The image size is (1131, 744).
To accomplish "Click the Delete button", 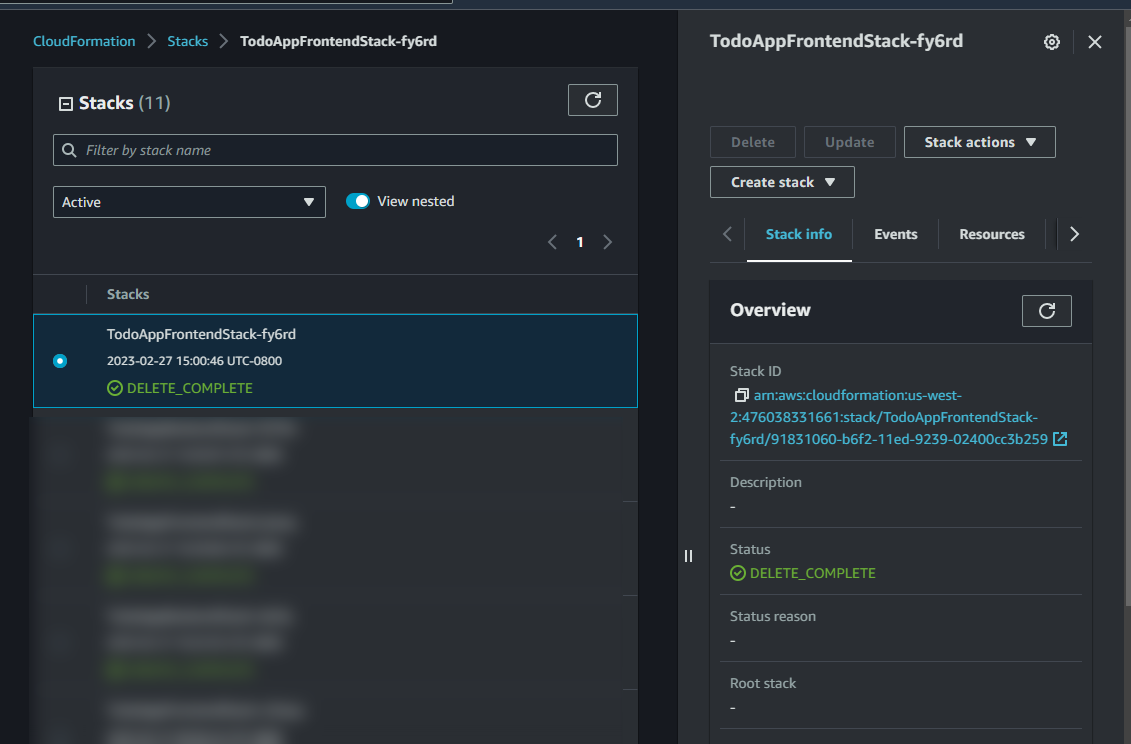I will 752,142.
